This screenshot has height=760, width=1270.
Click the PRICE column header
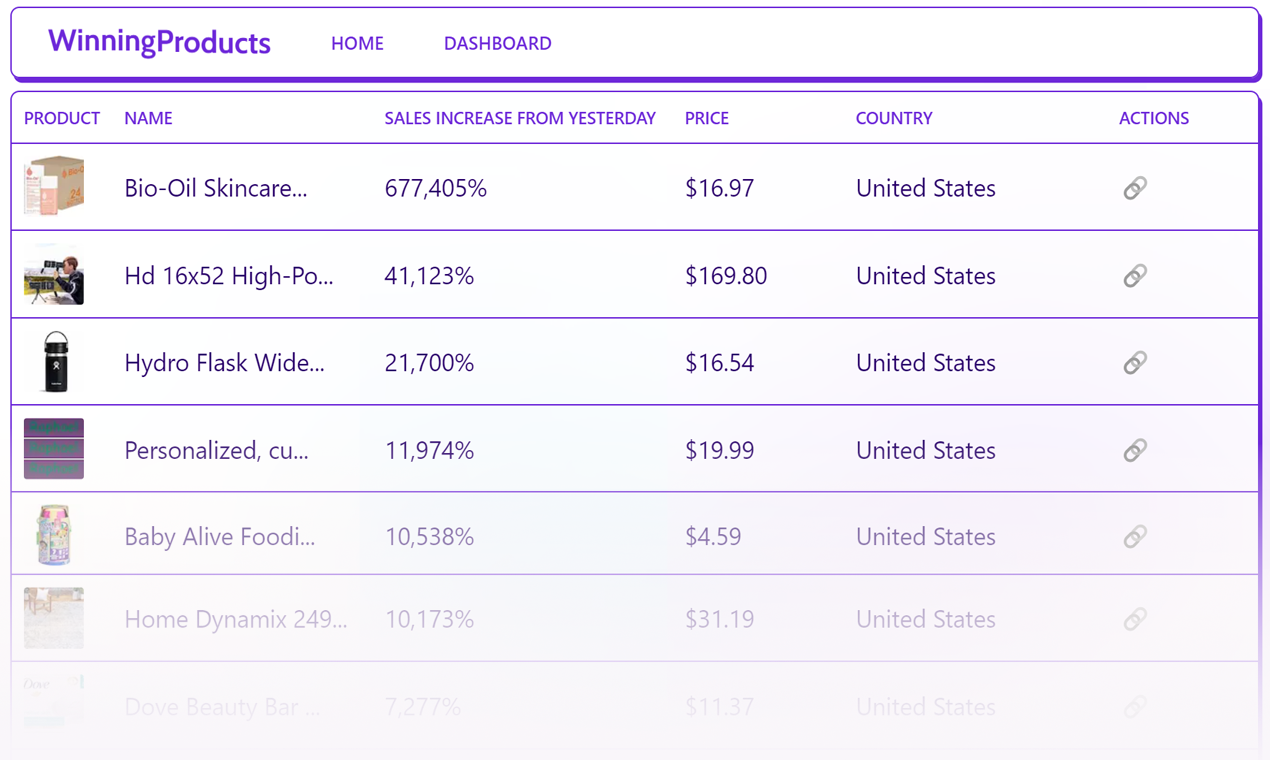707,118
